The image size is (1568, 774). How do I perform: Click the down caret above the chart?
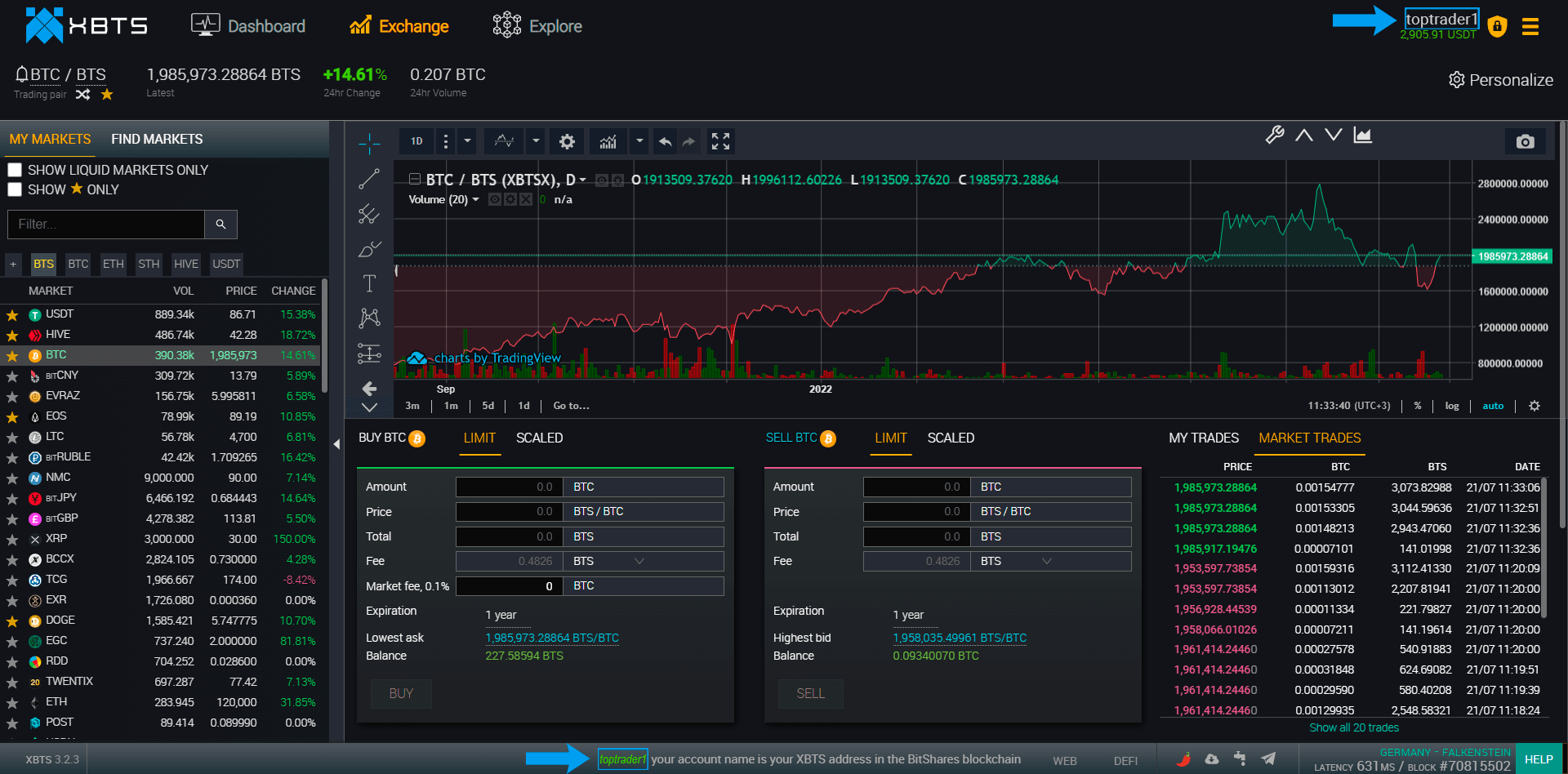point(1334,135)
